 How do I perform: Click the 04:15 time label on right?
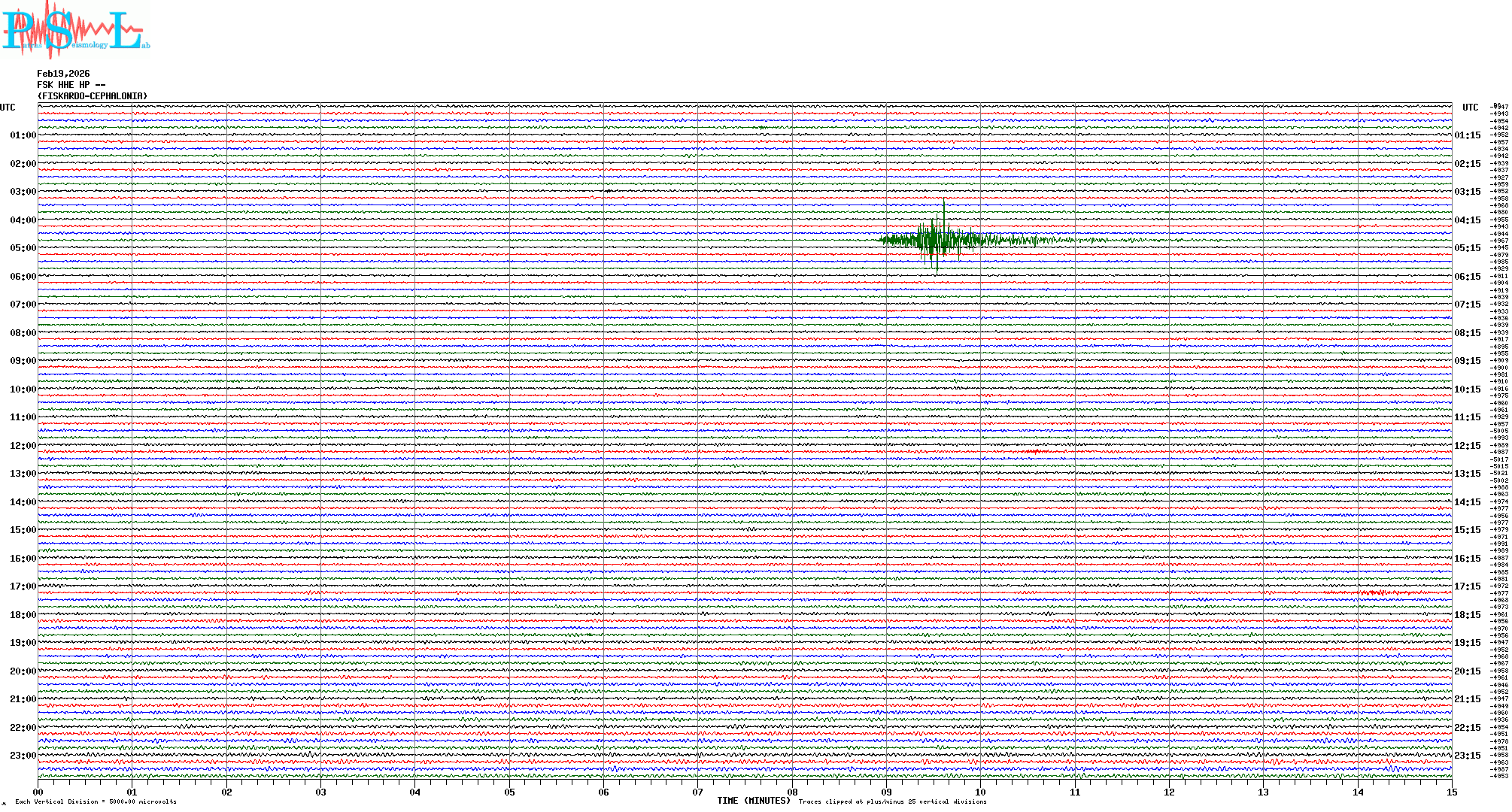click(x=1467, y=220)
